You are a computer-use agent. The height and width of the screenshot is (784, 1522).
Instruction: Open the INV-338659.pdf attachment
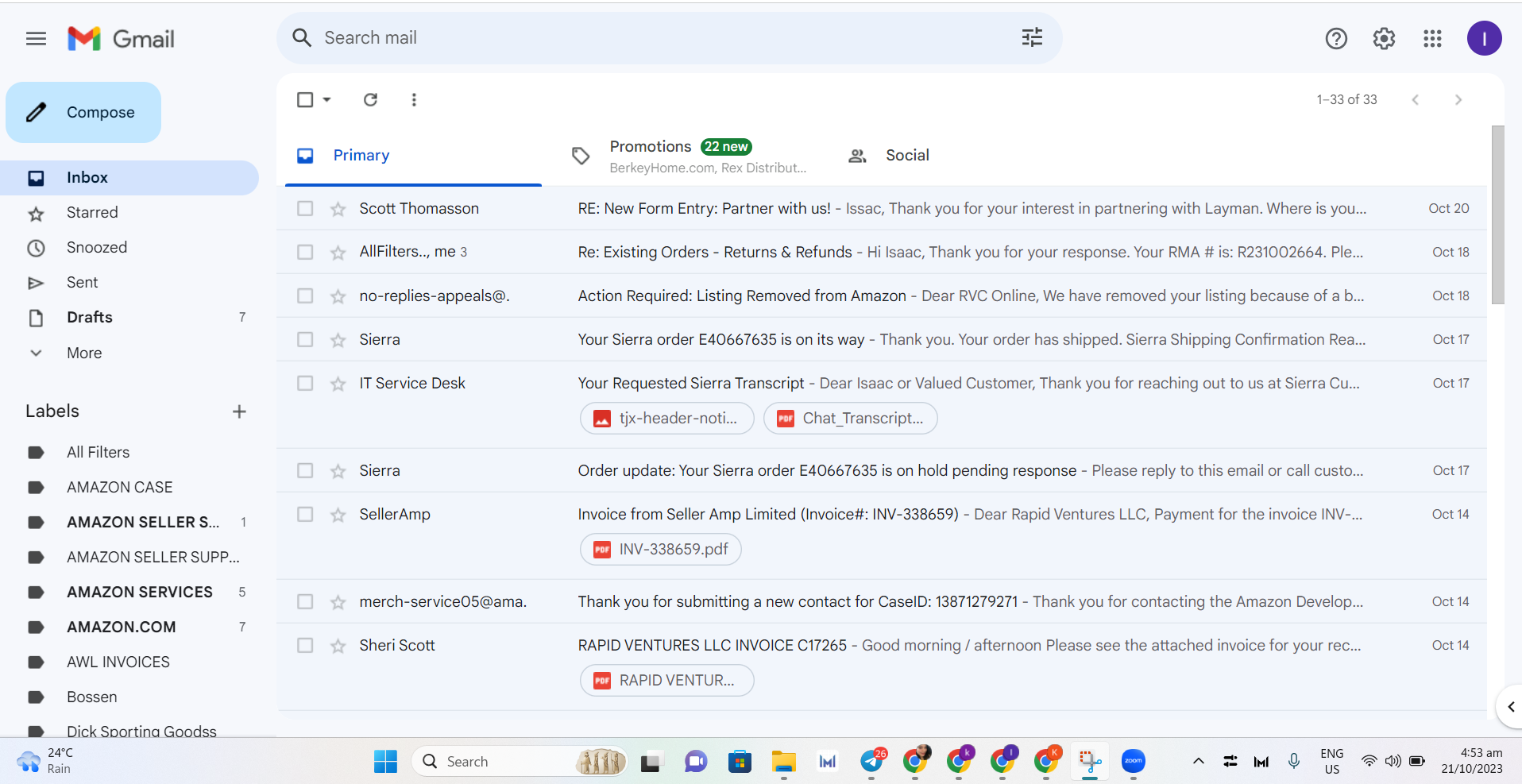(x=661, y=549)
